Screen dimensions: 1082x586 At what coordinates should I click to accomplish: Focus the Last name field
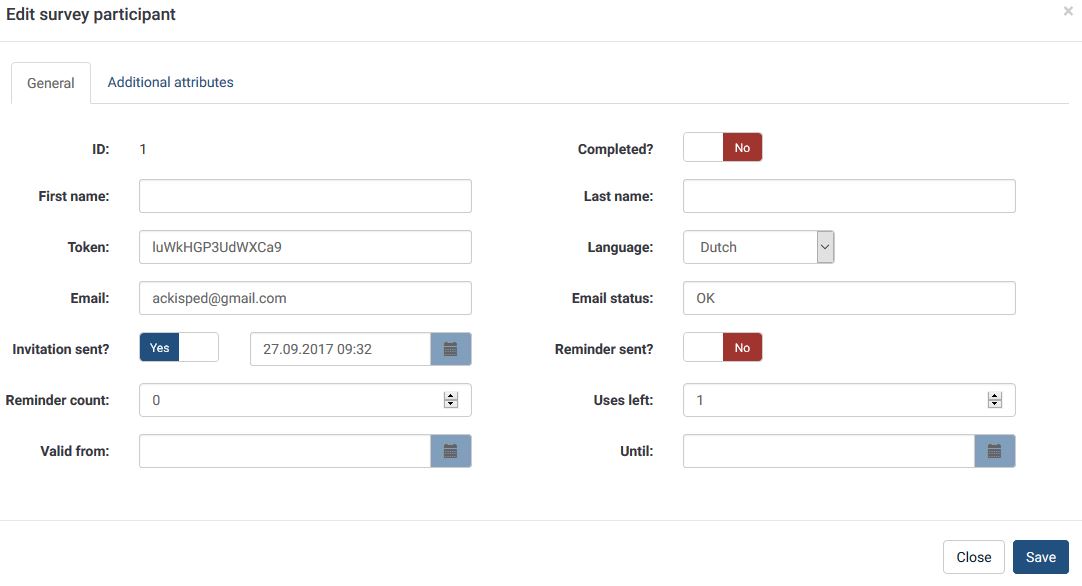click(849, 196)
